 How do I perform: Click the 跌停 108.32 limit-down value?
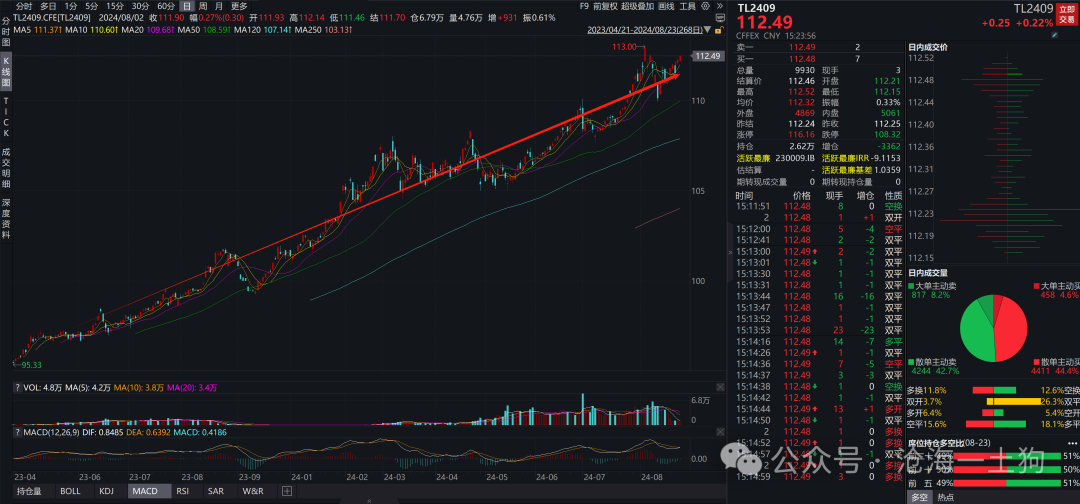coord(888,134)
